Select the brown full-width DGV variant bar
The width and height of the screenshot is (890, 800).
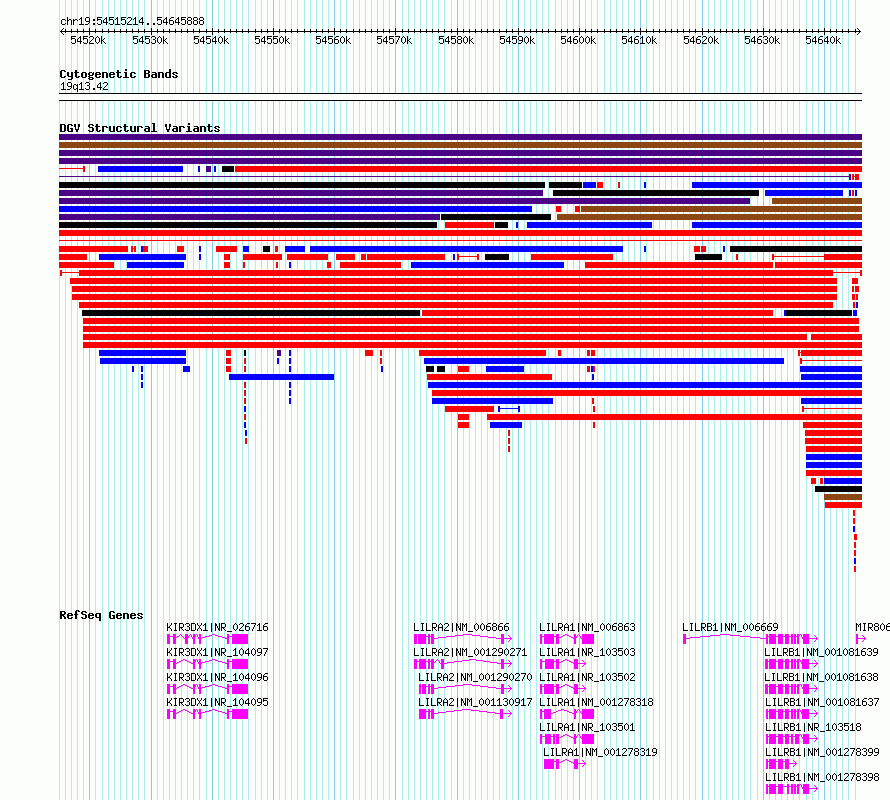point(460,145)
